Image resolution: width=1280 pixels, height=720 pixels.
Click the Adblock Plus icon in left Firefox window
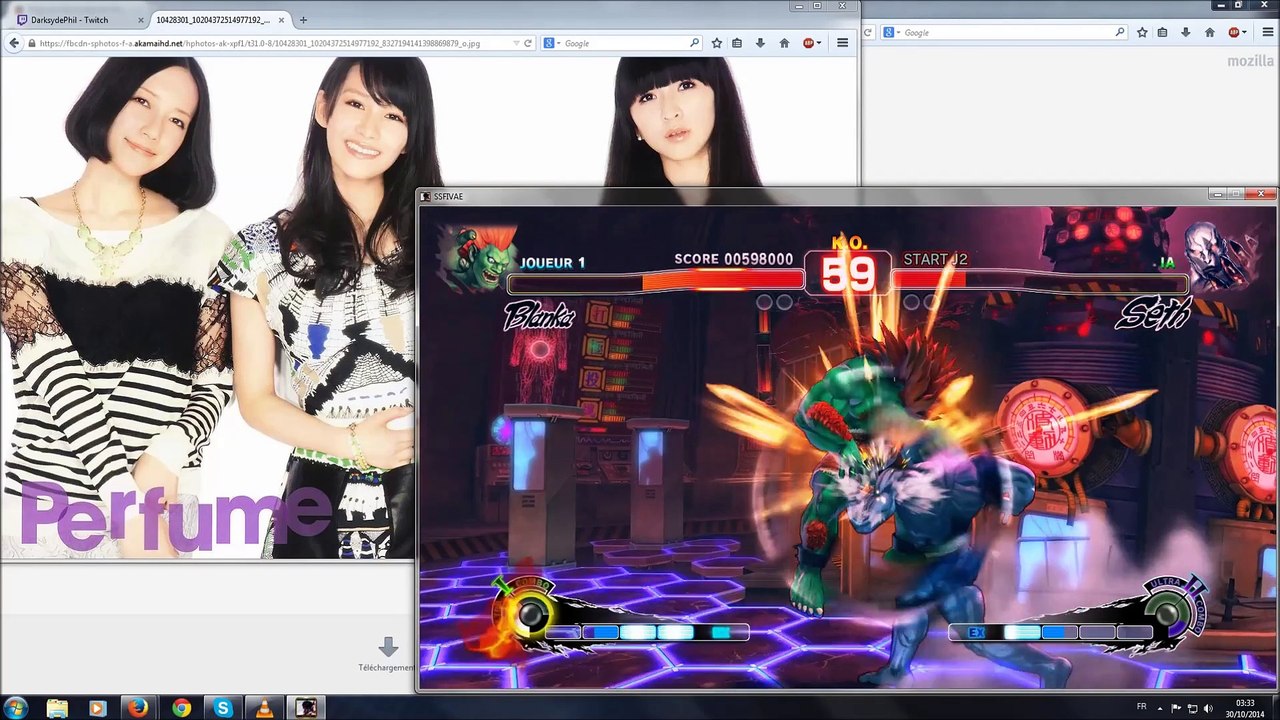[808, 43]
